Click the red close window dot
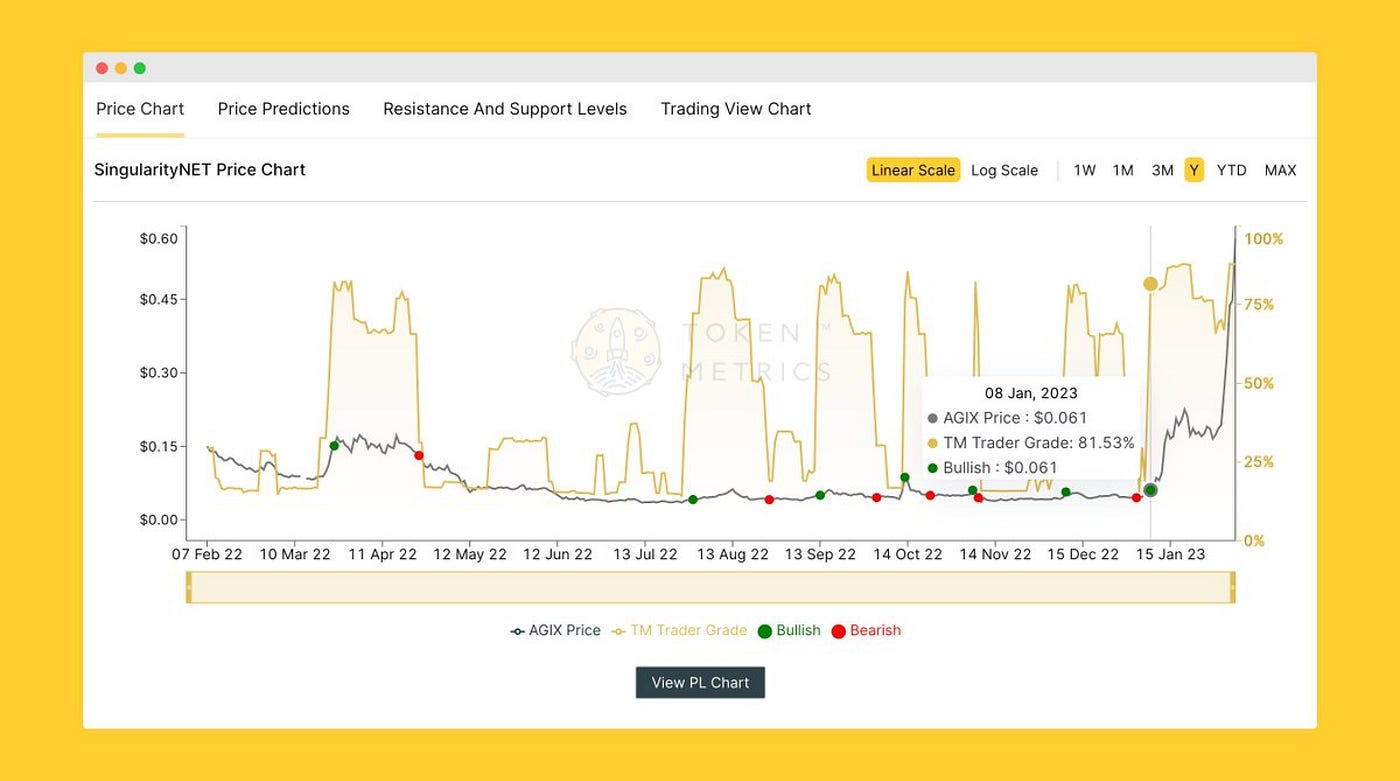Screen dimensions: 1400x781 tap(102, 68)
